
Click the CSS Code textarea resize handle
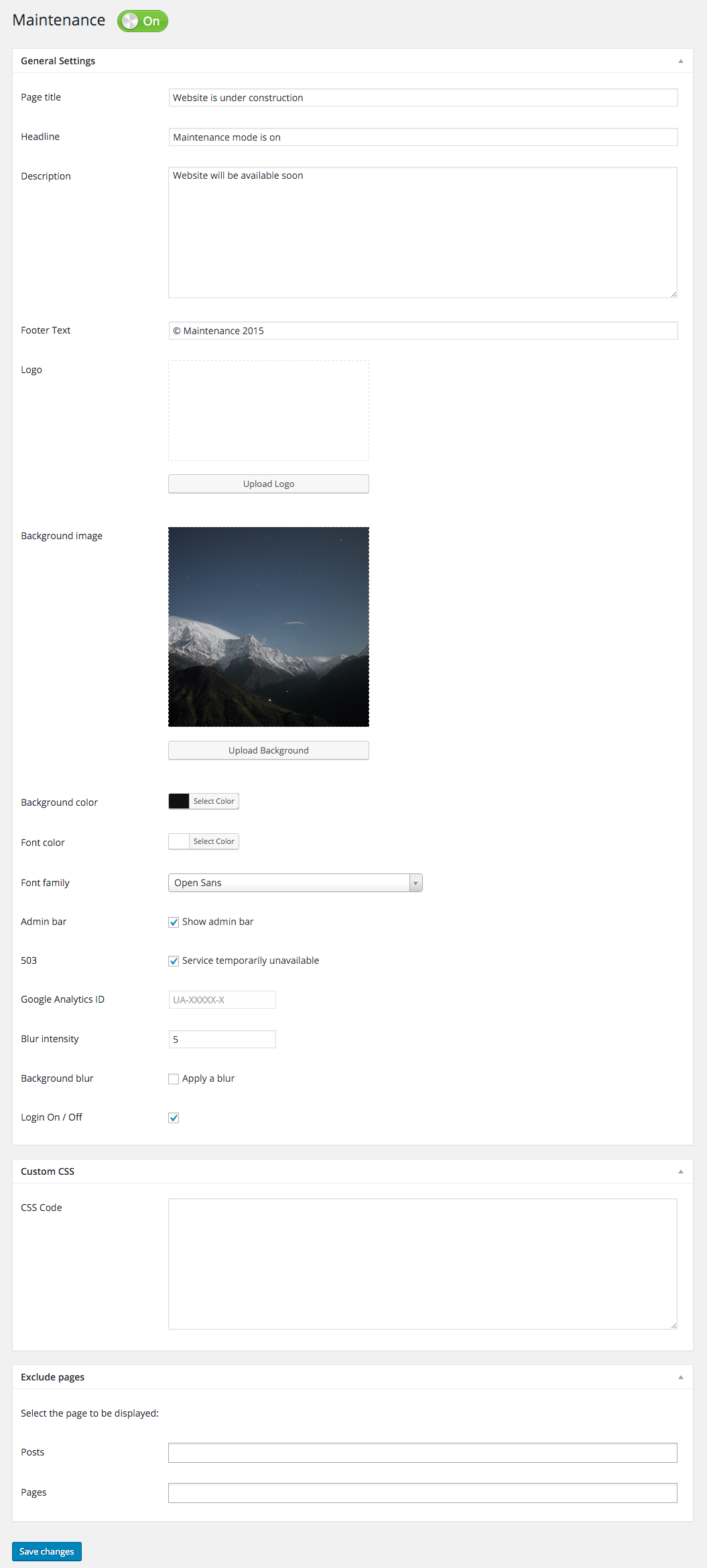coord(673,1326)
